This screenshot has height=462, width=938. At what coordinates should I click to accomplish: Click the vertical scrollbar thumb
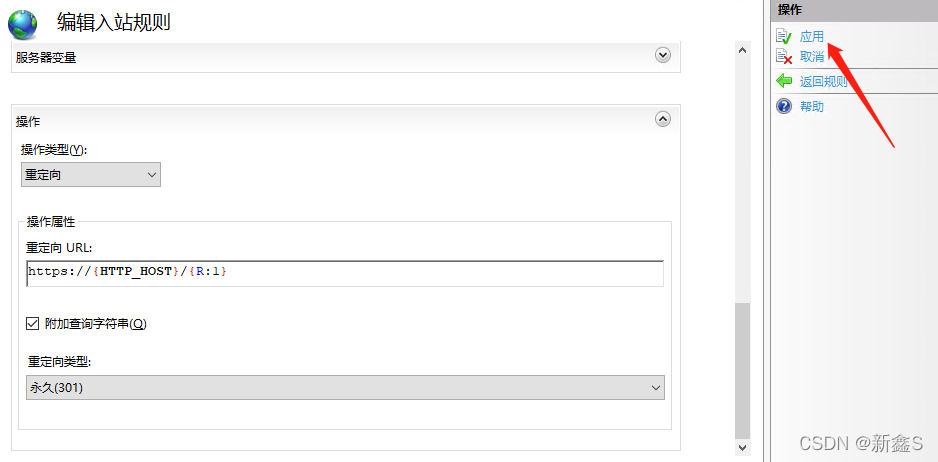742,370
